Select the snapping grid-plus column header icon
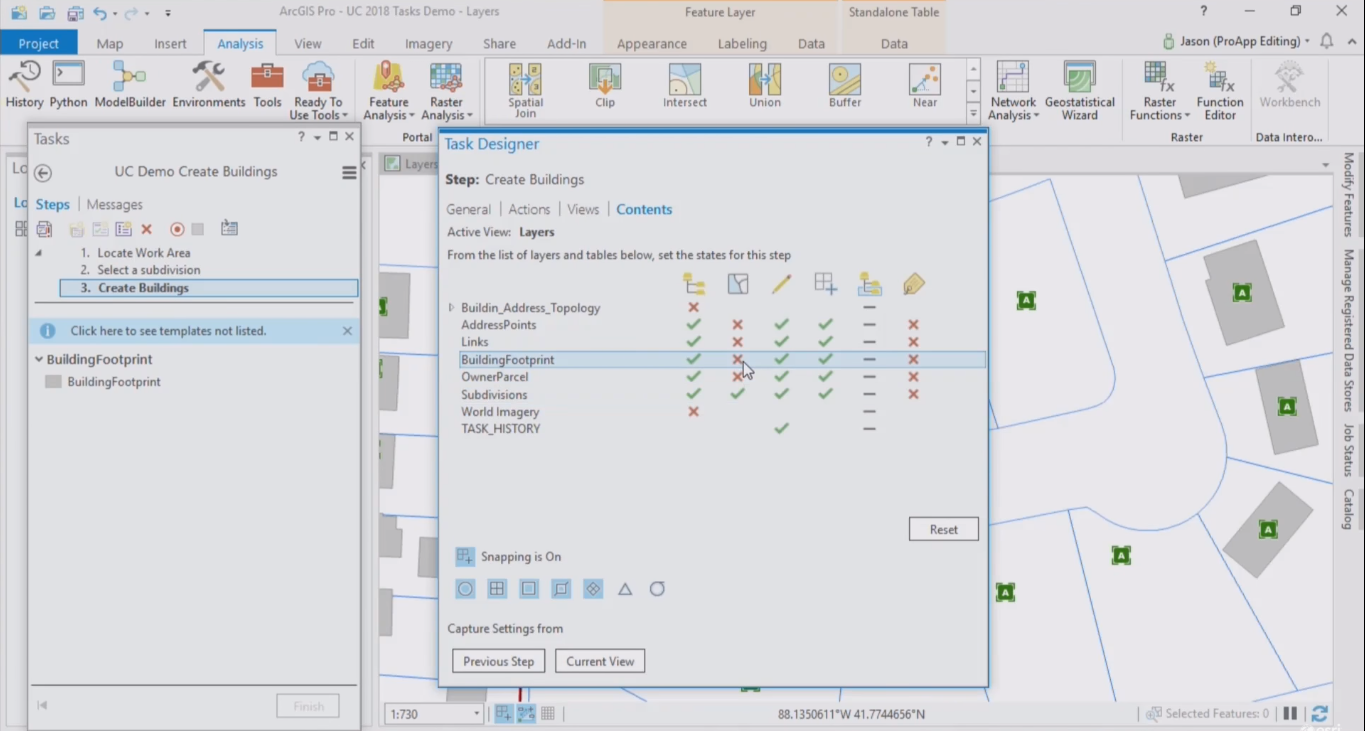 pyautogui.click(x=825, y=284)
